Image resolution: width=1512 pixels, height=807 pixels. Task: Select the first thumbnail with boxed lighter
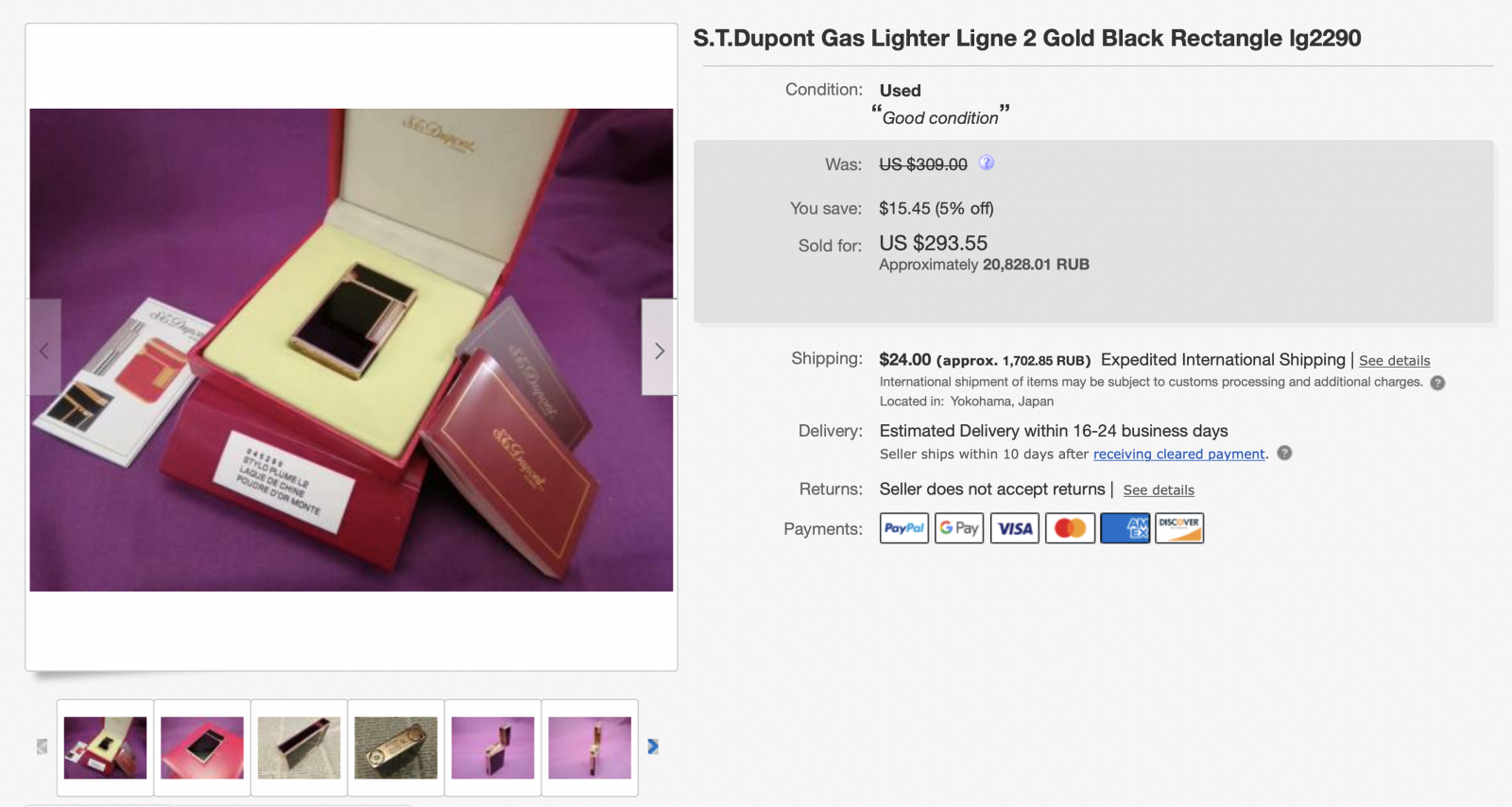tap(105, 747)
